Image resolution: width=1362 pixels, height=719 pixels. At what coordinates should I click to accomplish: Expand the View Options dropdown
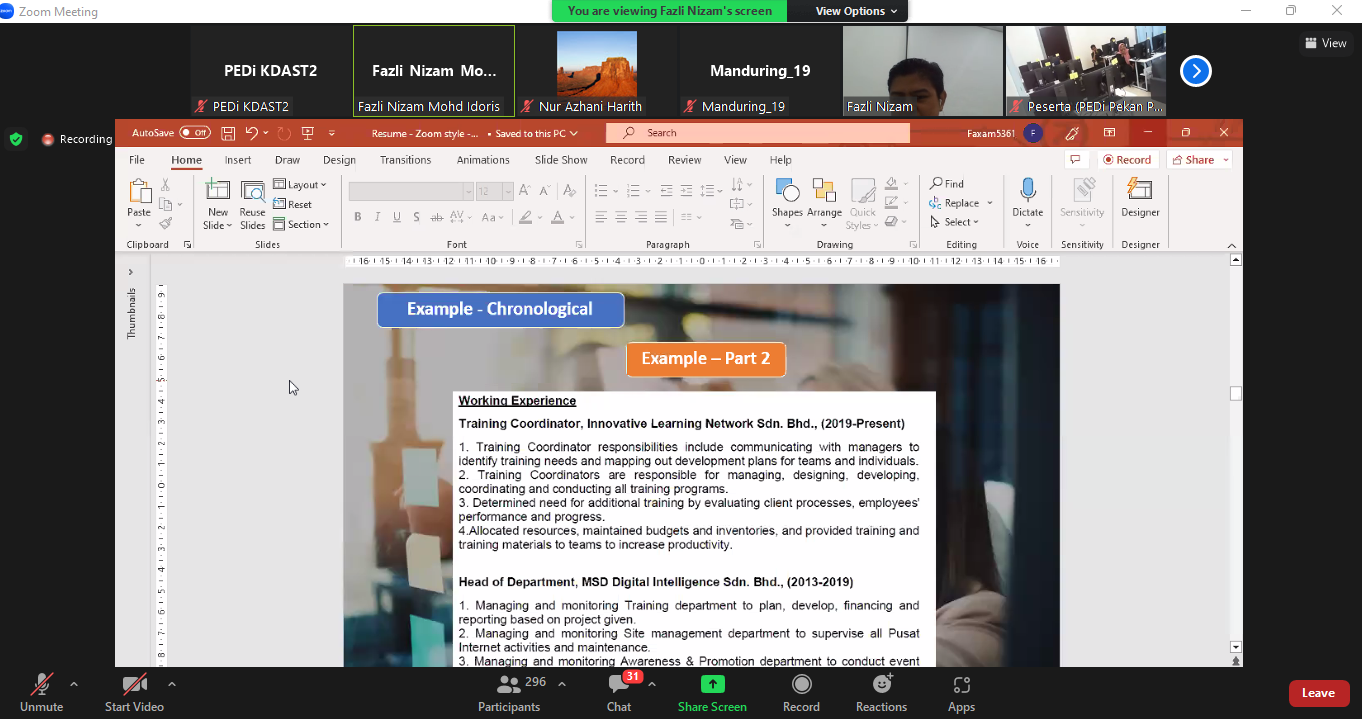[856, 11]
